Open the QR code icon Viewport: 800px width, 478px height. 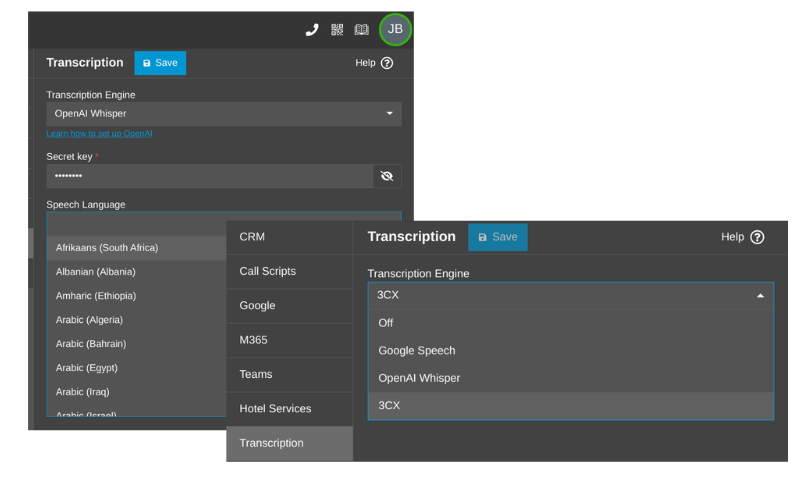coord(337,30)
